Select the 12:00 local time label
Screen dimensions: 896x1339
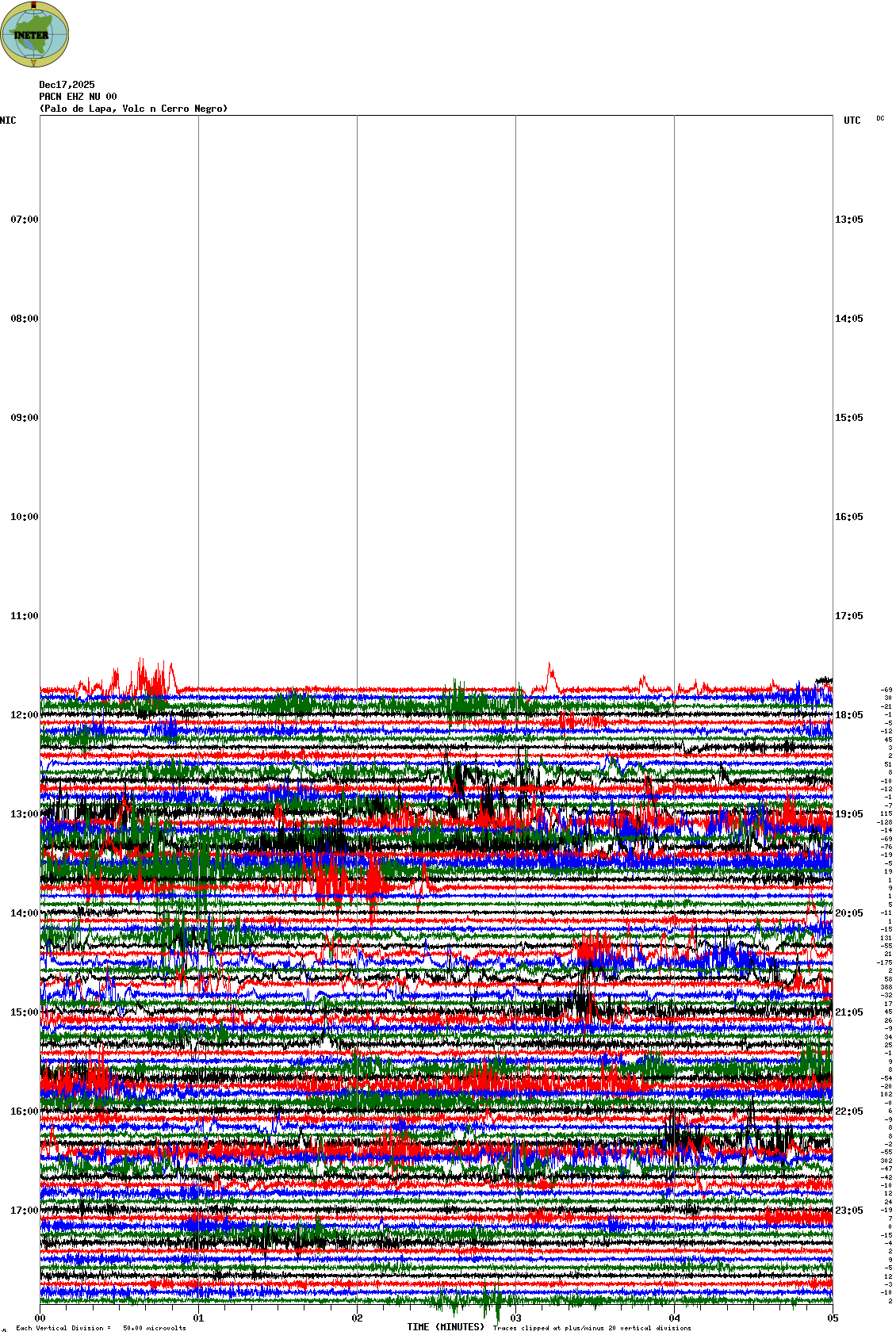click(24, 715)
